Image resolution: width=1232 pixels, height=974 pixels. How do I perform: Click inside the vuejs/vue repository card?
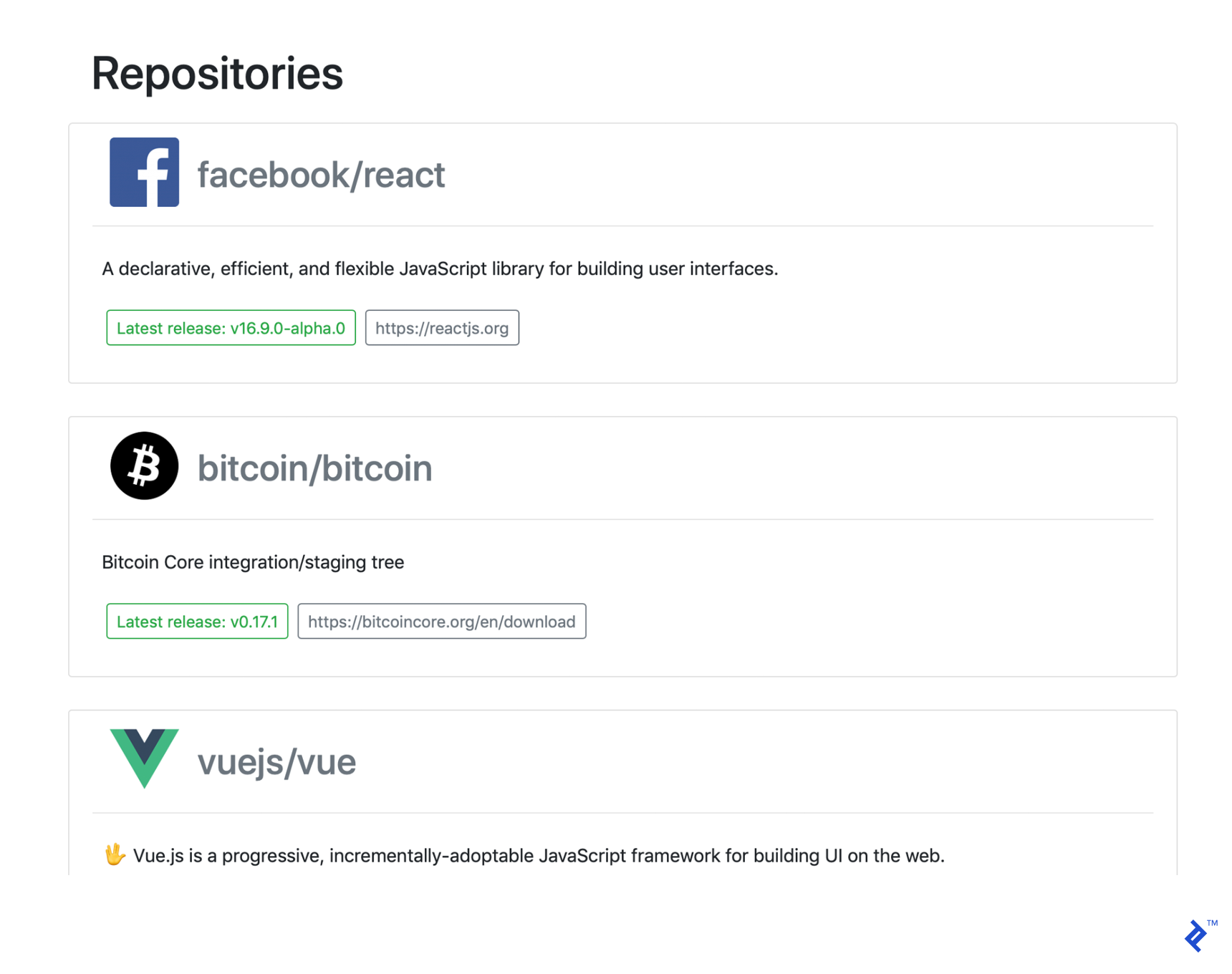pos(623,809)
